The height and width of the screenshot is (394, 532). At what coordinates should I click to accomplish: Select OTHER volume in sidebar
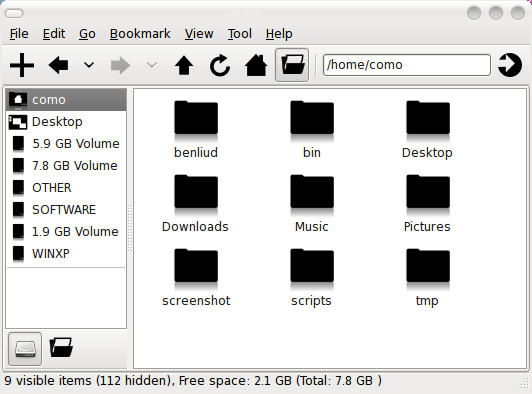[66, 188]
